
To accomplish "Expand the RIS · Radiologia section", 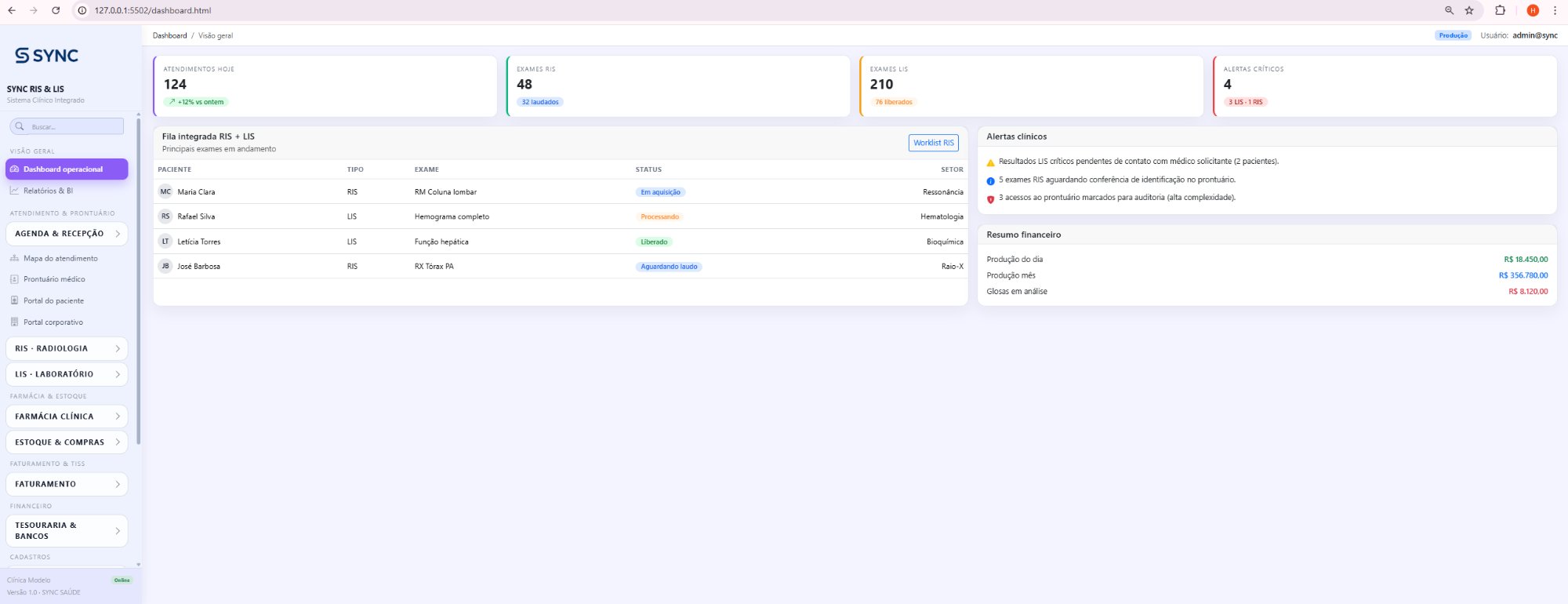I will tap(67, 348).
